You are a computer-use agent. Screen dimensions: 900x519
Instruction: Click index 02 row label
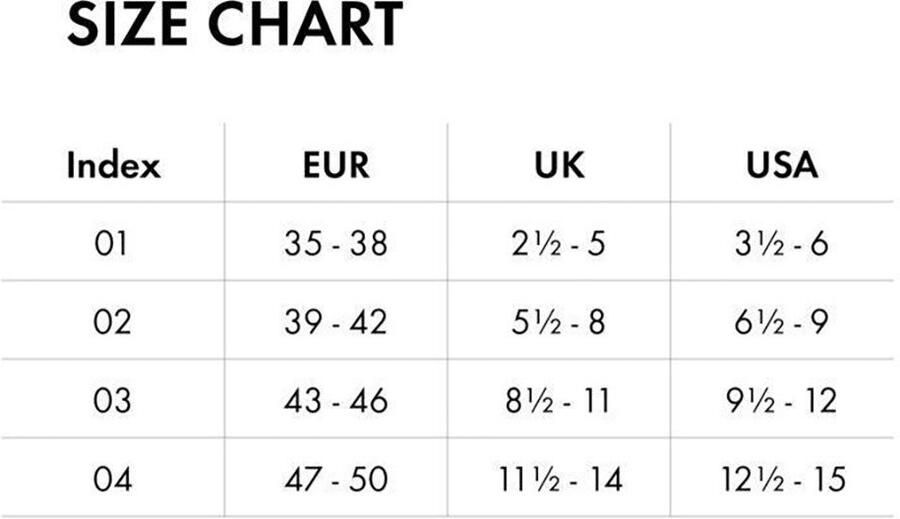pyautogui.click(x=113, y=322)
